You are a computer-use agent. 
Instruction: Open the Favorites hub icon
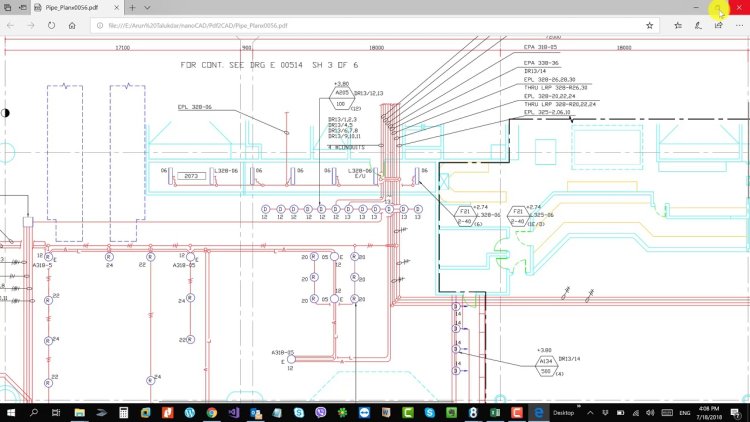pos(680,25)
